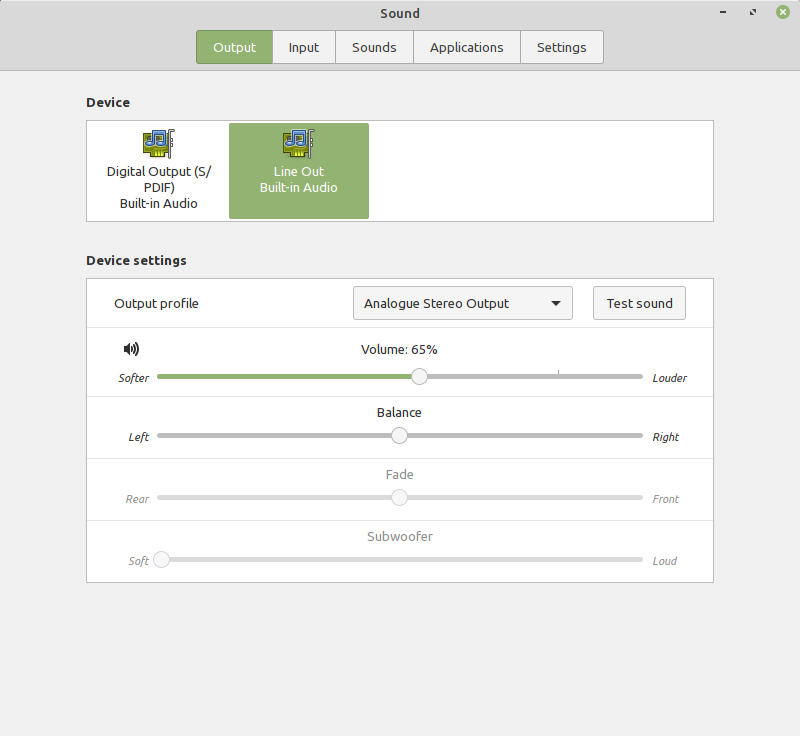800x736 pixels.
Task: Click the Output profile label
Action: coord(156,303)
